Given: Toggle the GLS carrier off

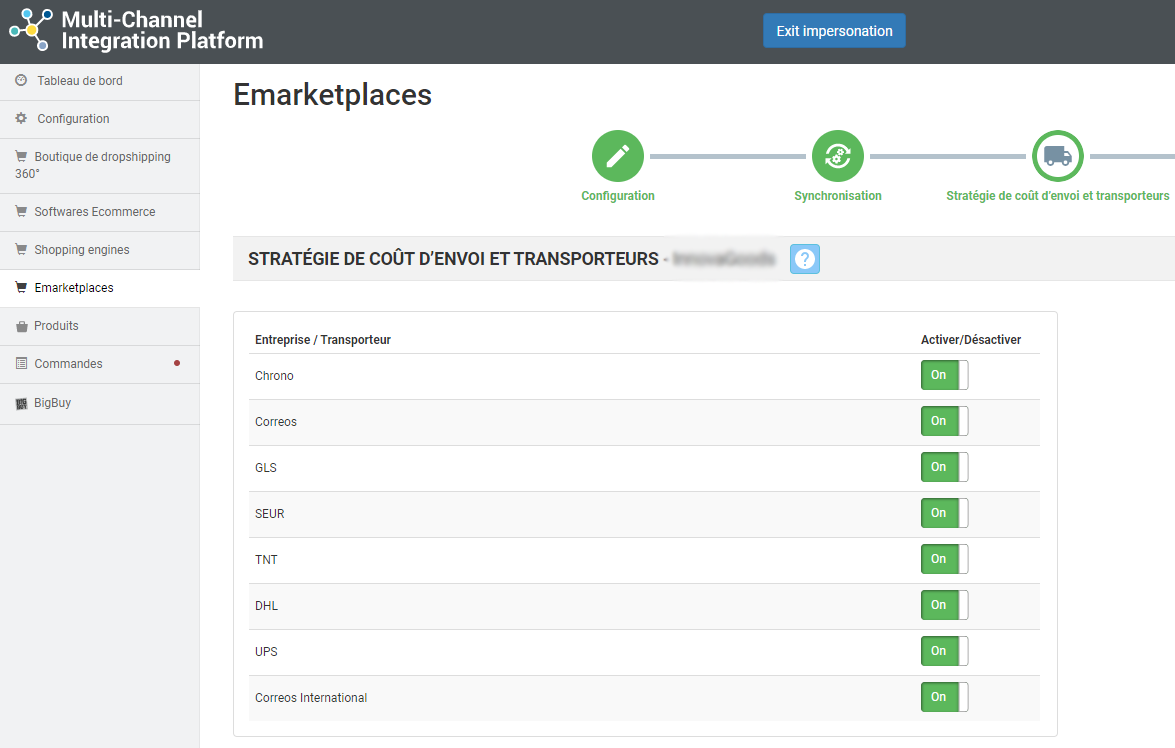Looking at the screenshot, I should coord(944,467).
